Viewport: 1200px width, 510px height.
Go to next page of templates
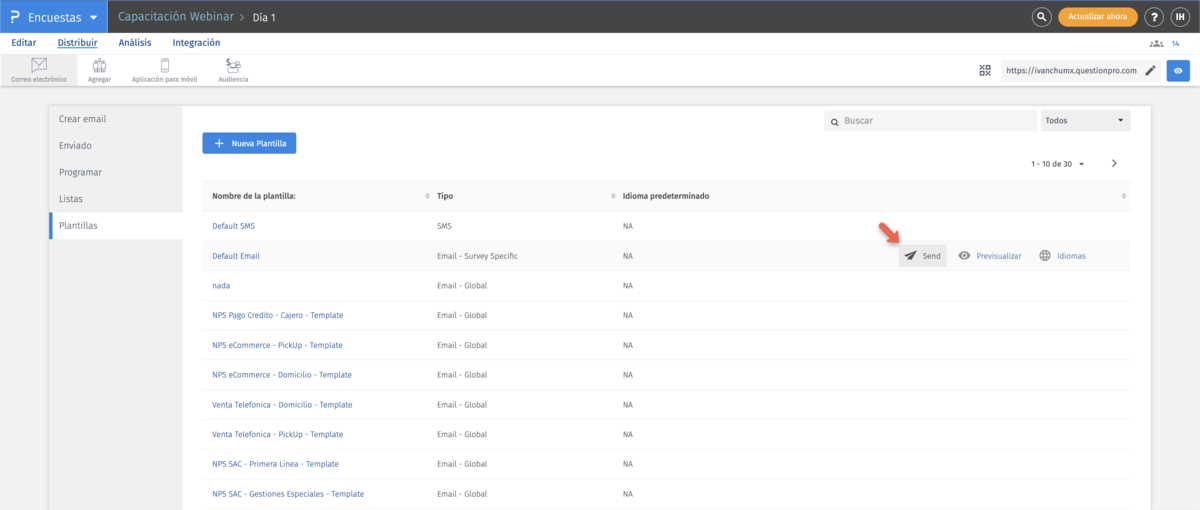(1114, 163)
